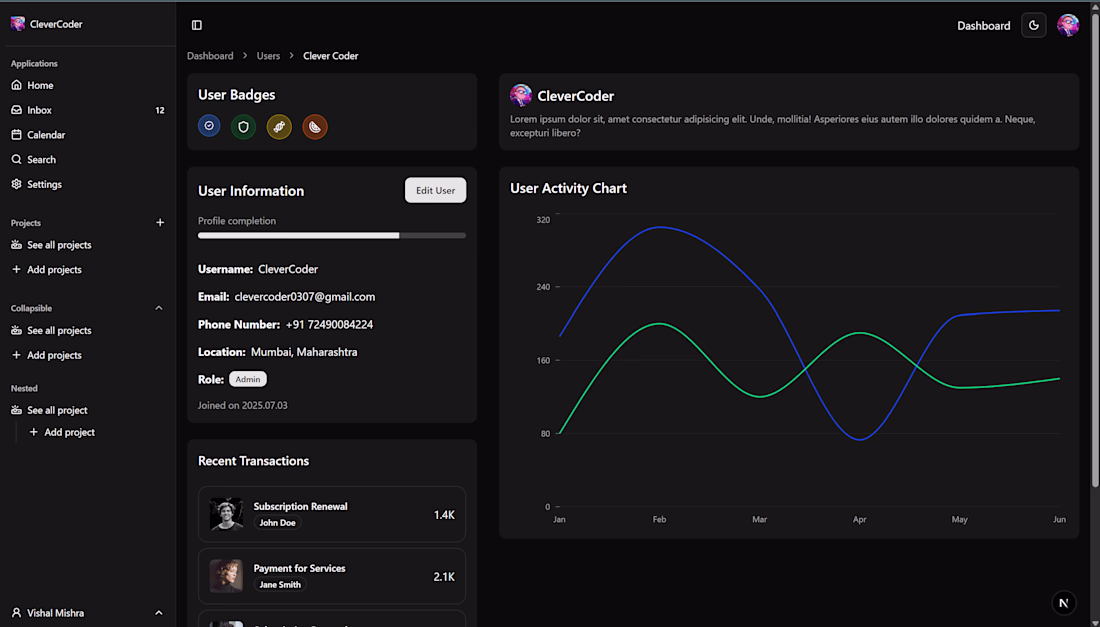Open the Payment for Services transaction card
1100x627 pixels.
(x=332, y=576)
